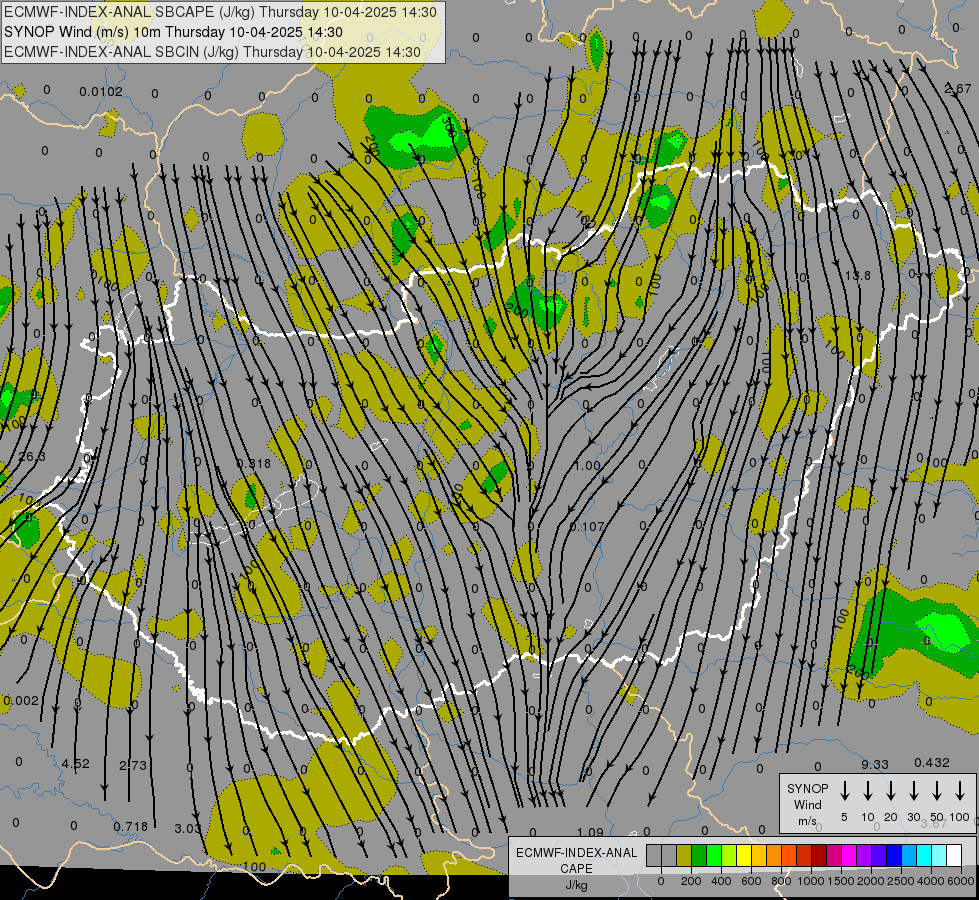Pick the red swatch left of 1000 tick
979x900 pixels.
click(804, 855)
